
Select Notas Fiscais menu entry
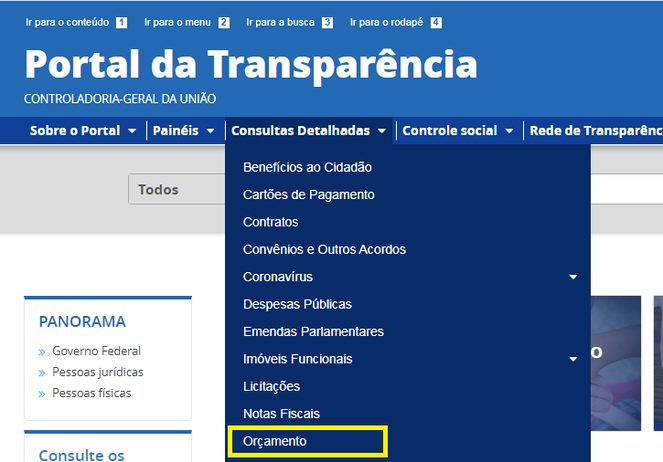tap(281, 414)
